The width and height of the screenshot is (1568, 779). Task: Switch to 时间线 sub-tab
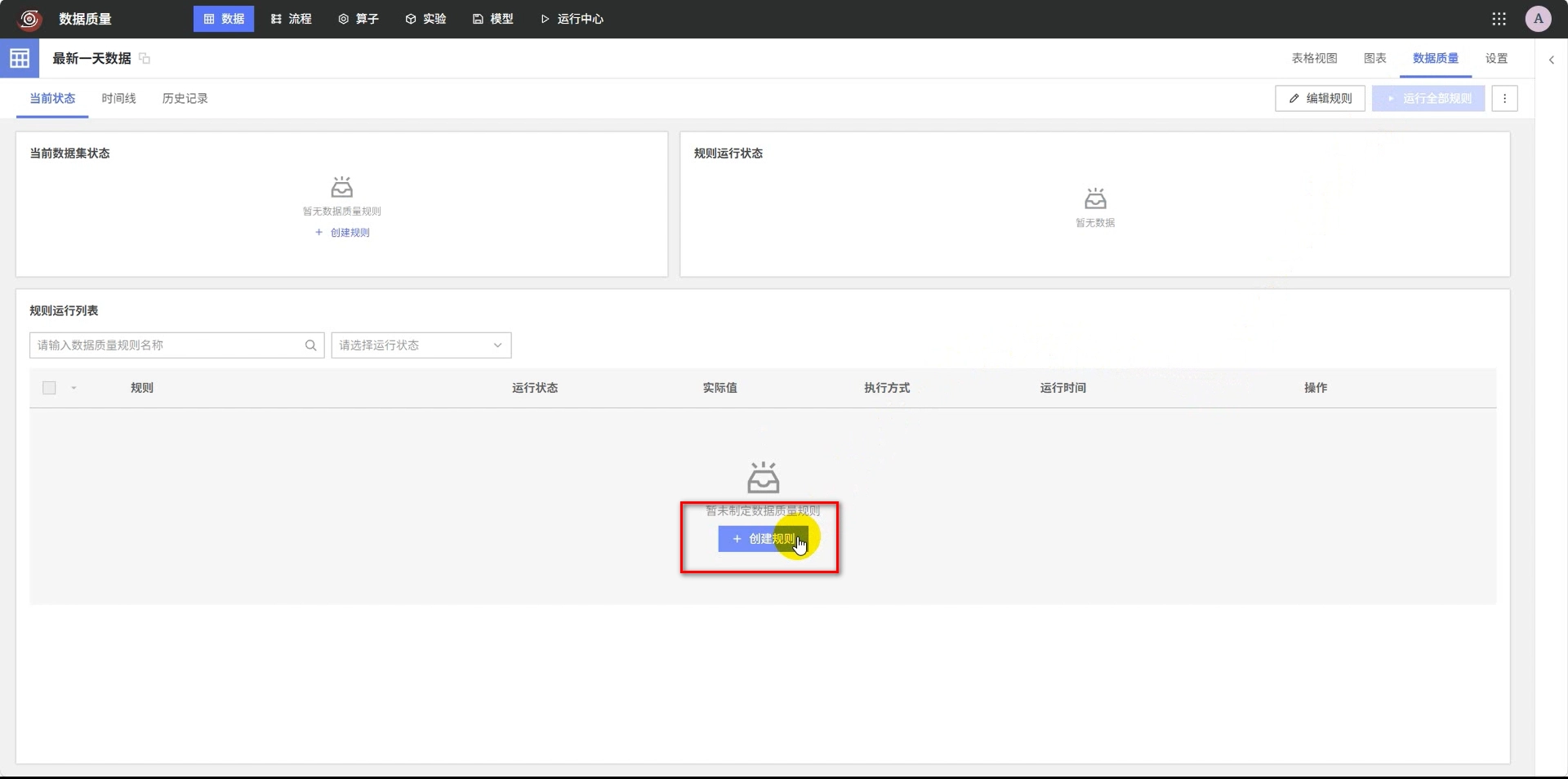[118, 98]
